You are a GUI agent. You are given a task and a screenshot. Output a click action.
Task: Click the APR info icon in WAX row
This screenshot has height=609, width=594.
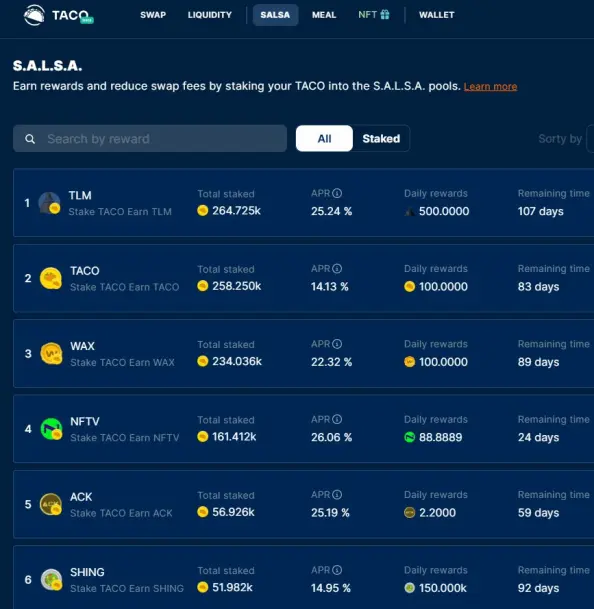tap(337, 344)
